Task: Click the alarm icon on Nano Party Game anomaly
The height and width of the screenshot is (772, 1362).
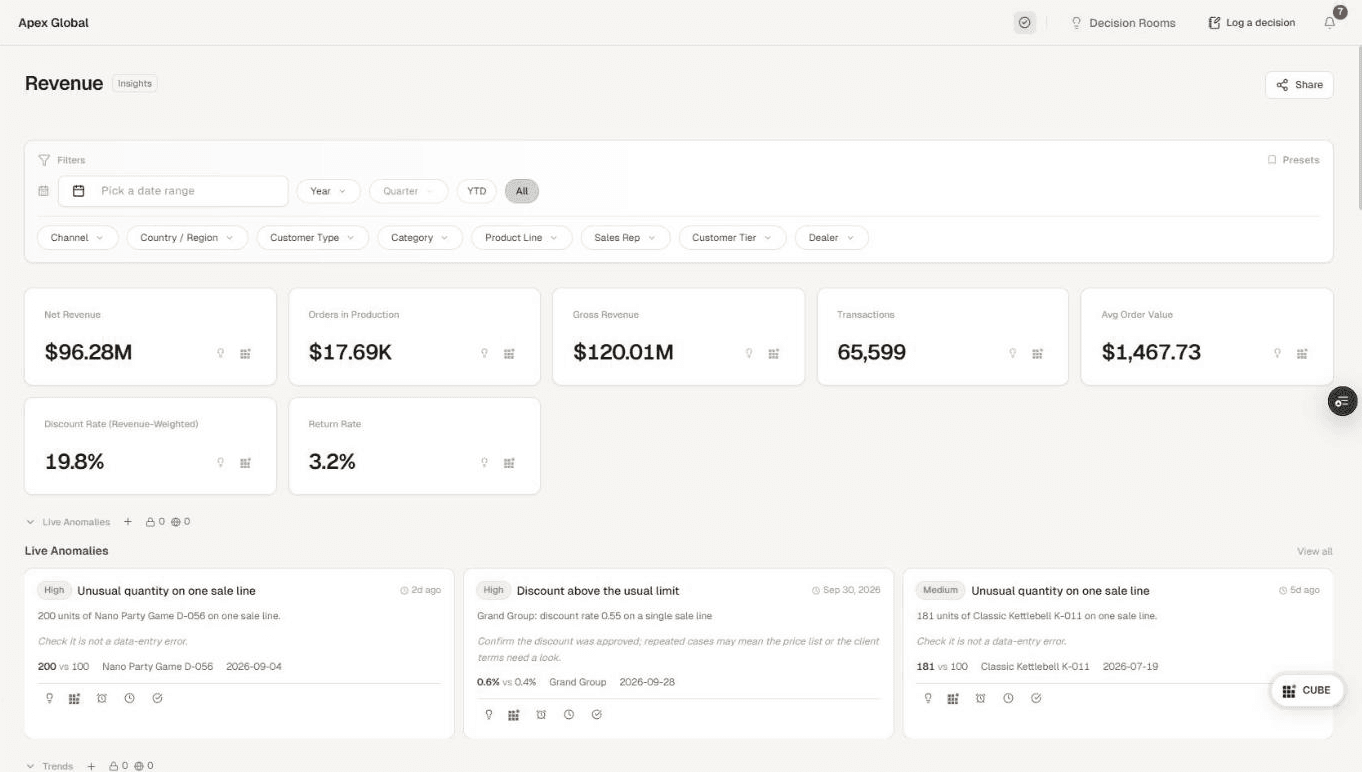Action: tap(102, 698)
